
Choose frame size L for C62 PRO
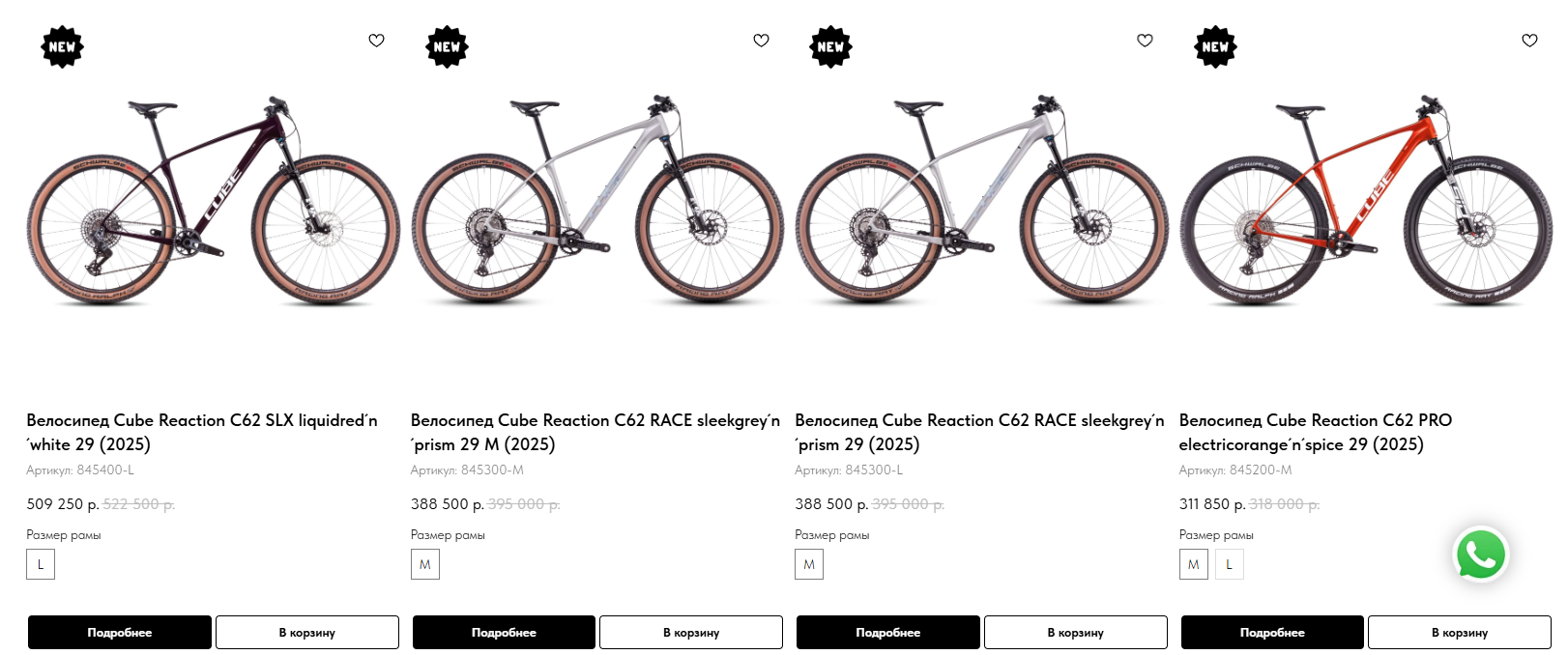click(x=1230, y=564)
